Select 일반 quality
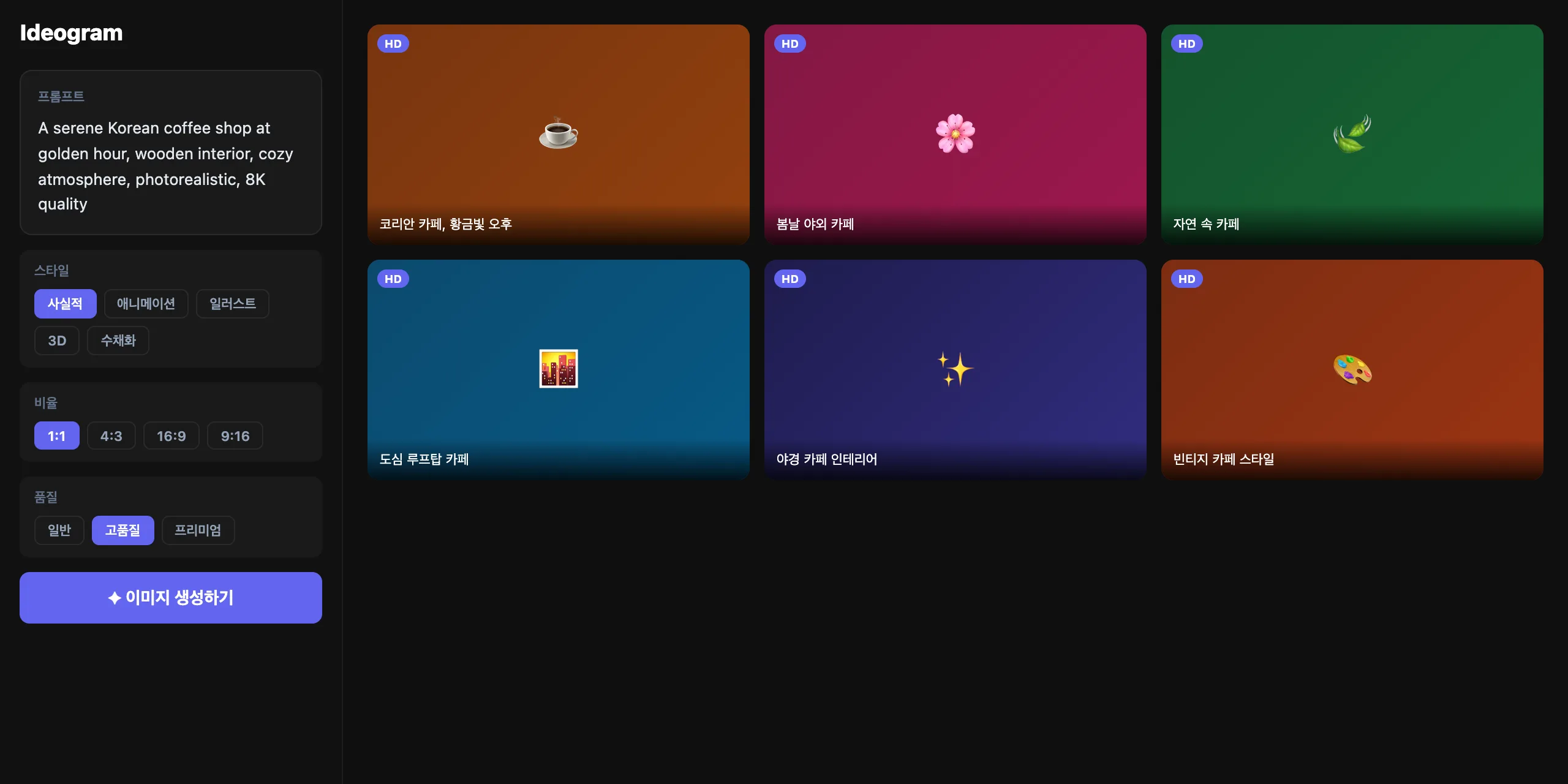1568x784 pixels. coord(59,530)
